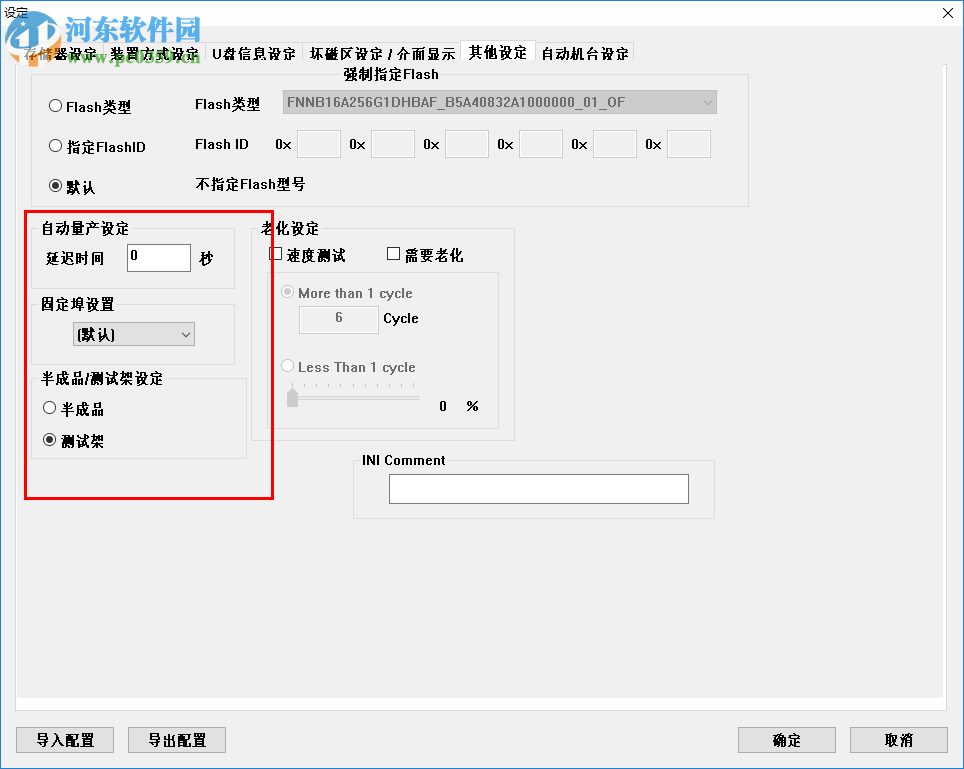Switch to the U盘信息设定 tab
Image resolution: width=964 pixels, height=769 pixels.
coord(253,54)
